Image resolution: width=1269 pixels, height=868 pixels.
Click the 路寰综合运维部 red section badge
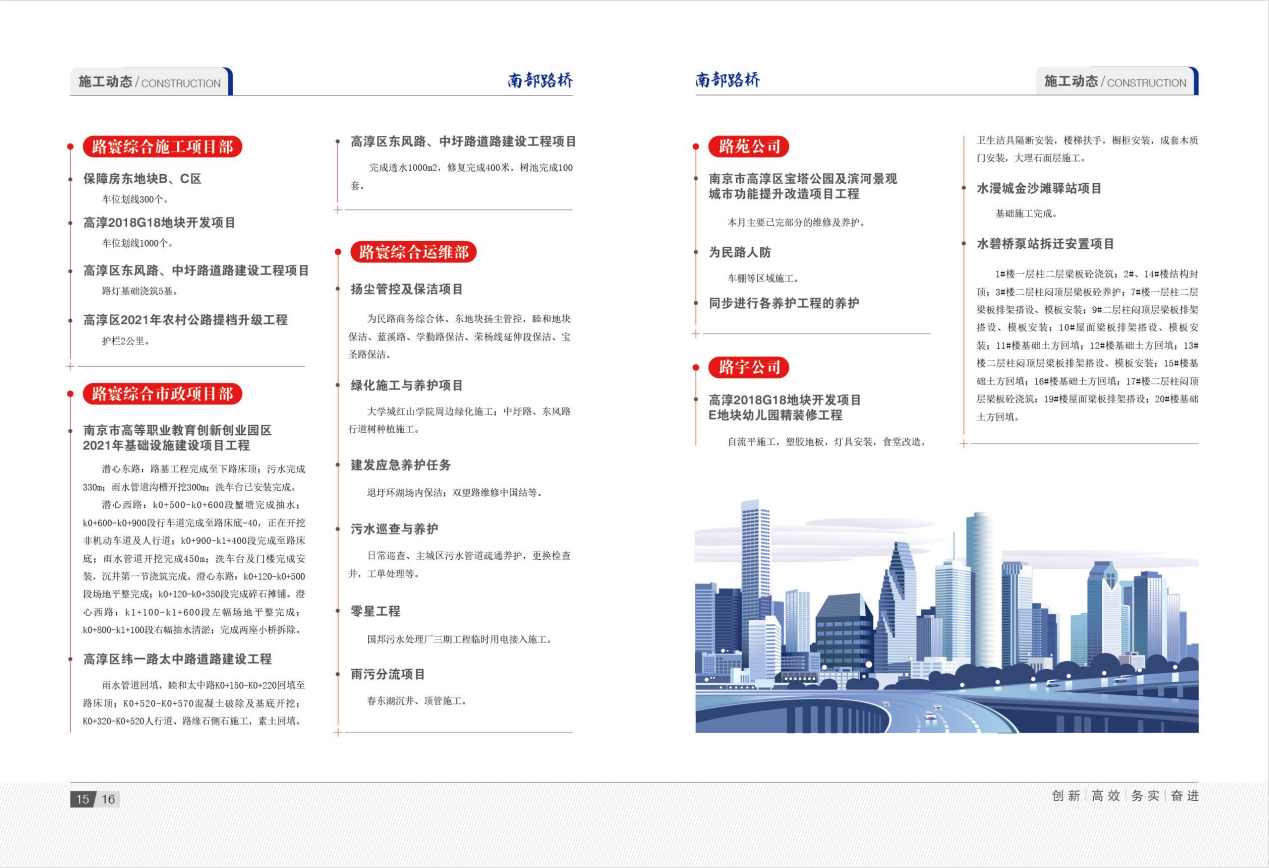(413, 252)
